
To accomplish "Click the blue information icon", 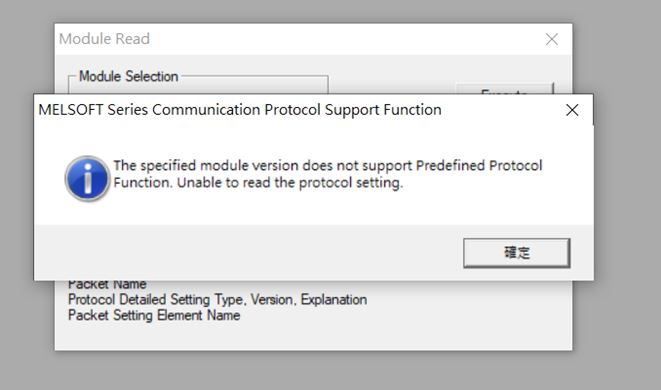I will pos(87,178).
